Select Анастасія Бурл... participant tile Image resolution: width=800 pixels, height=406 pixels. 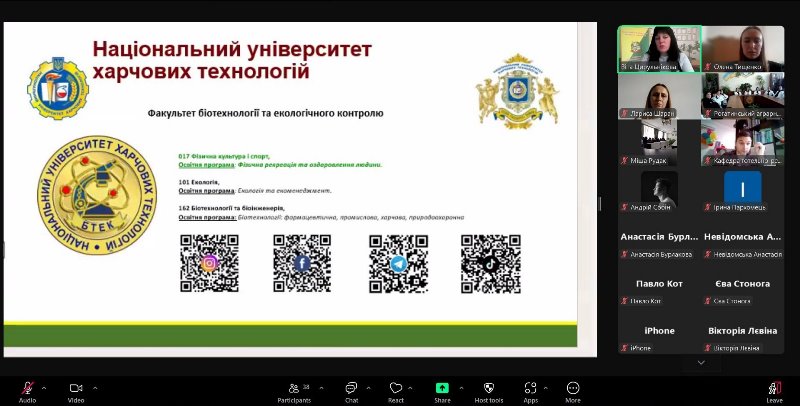point(660,237)
